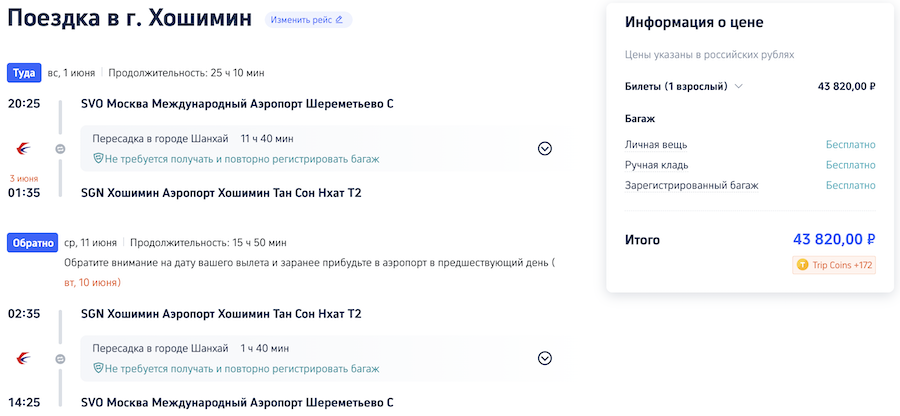The width and height of the screenshot is (900, 416).
Task: Click the pencil icon beside Изменить рейс
Action: tap(339, 20)
